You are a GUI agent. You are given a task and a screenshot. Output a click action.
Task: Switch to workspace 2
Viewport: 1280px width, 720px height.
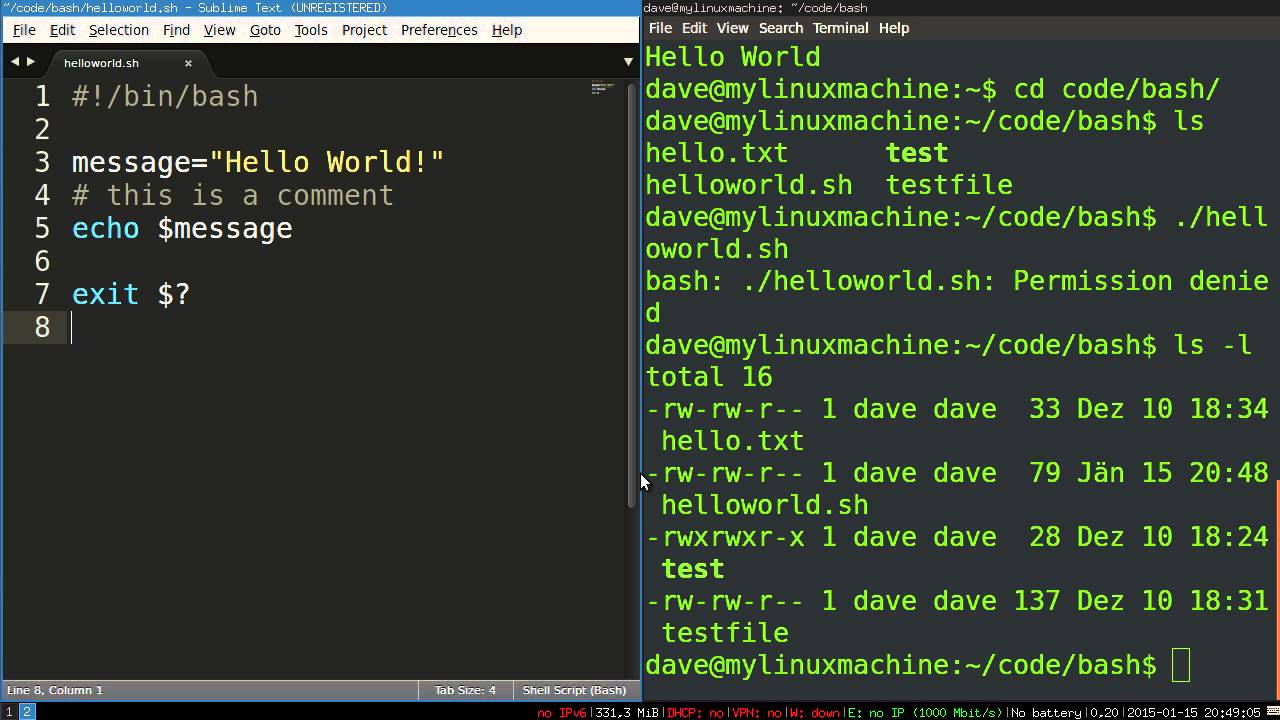point(27,712)
